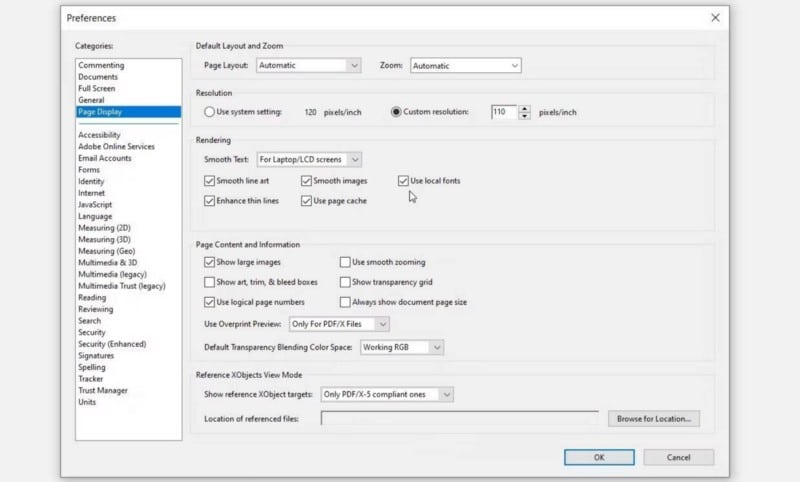Uncheck Show large images
This screenshot has width=800, height=482.
point(209,262)
